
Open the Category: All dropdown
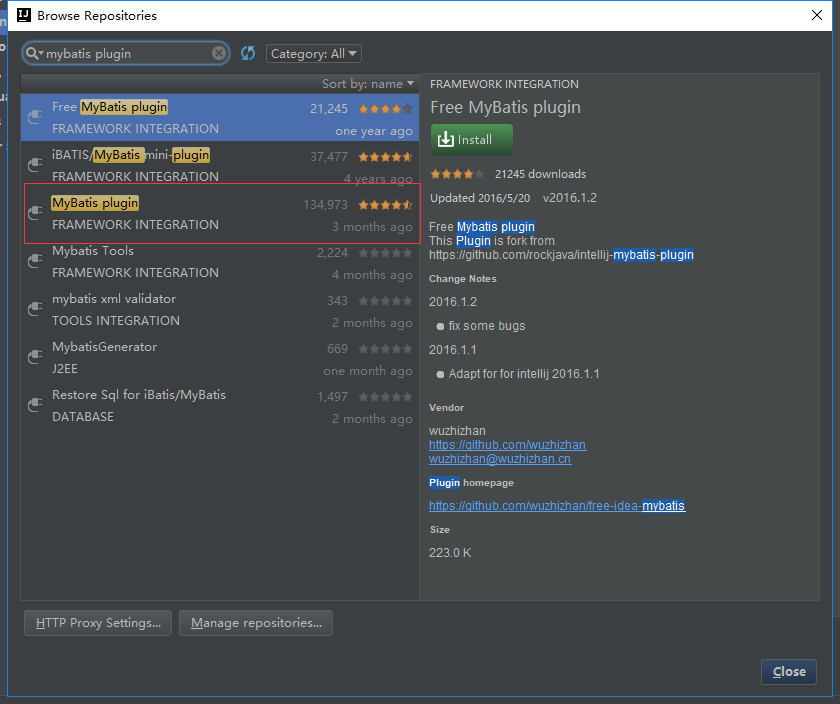pyautogui.click(x=313, y=54)
